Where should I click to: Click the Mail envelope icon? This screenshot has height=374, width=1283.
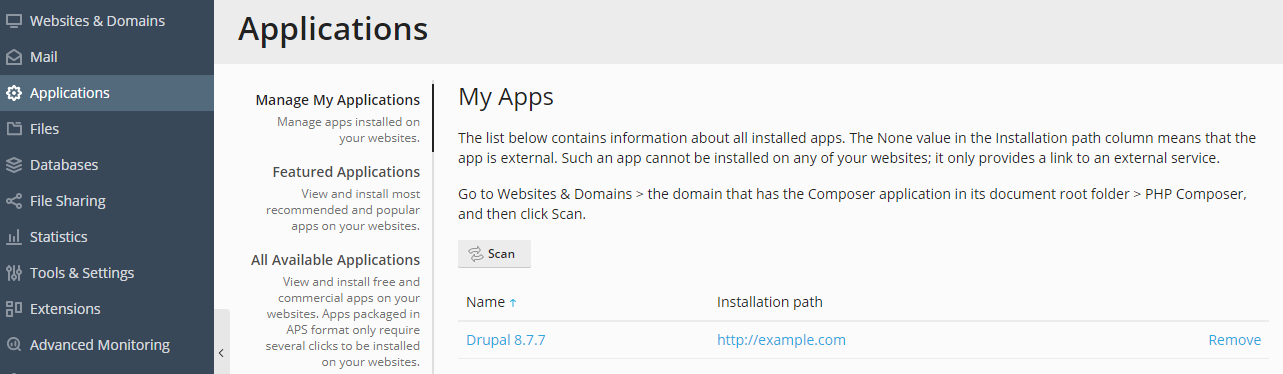pos(14,57)
